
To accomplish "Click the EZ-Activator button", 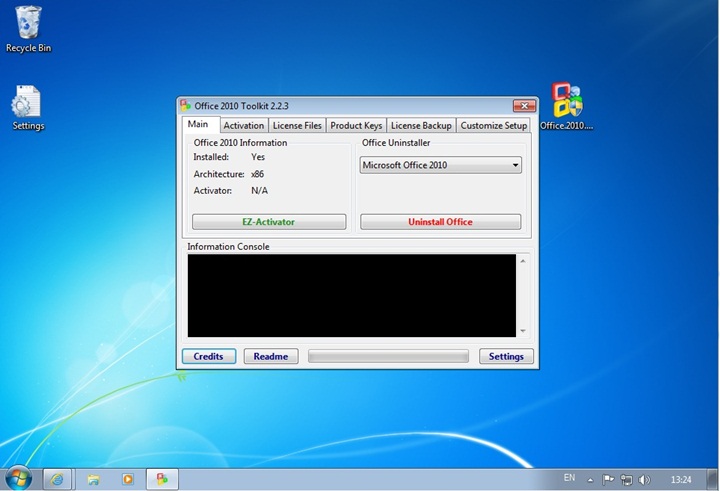I will coord(269,222).
